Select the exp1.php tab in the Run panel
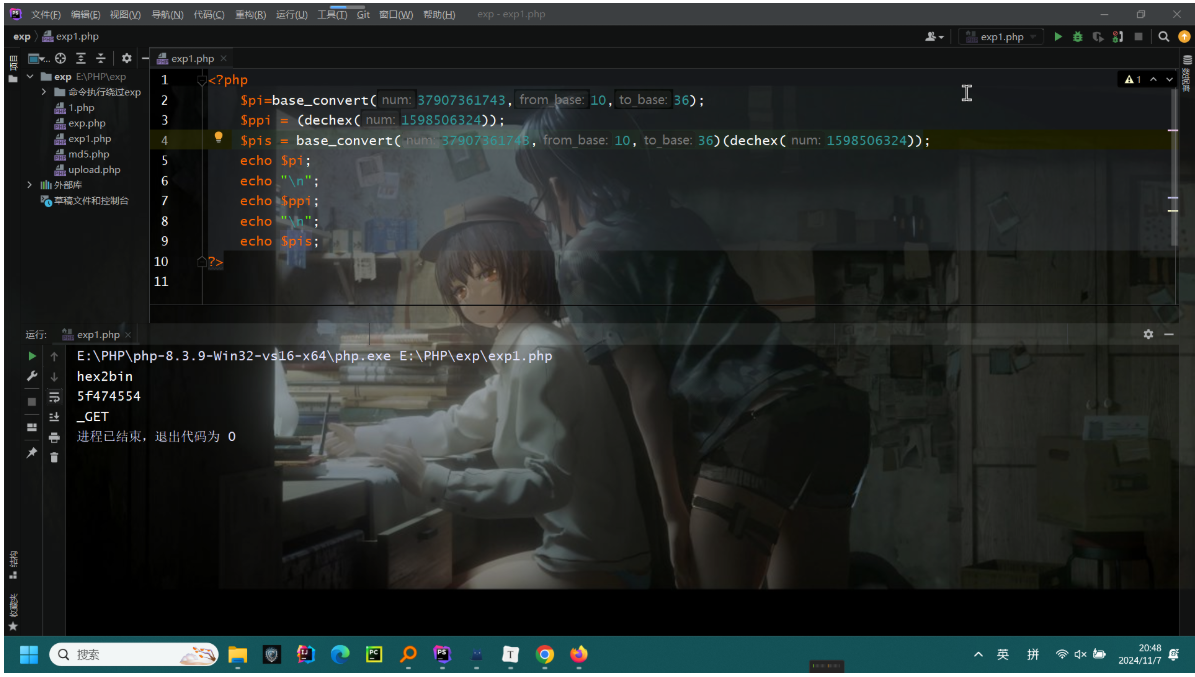The image size is (1195, 677). [x=98, y=335]
